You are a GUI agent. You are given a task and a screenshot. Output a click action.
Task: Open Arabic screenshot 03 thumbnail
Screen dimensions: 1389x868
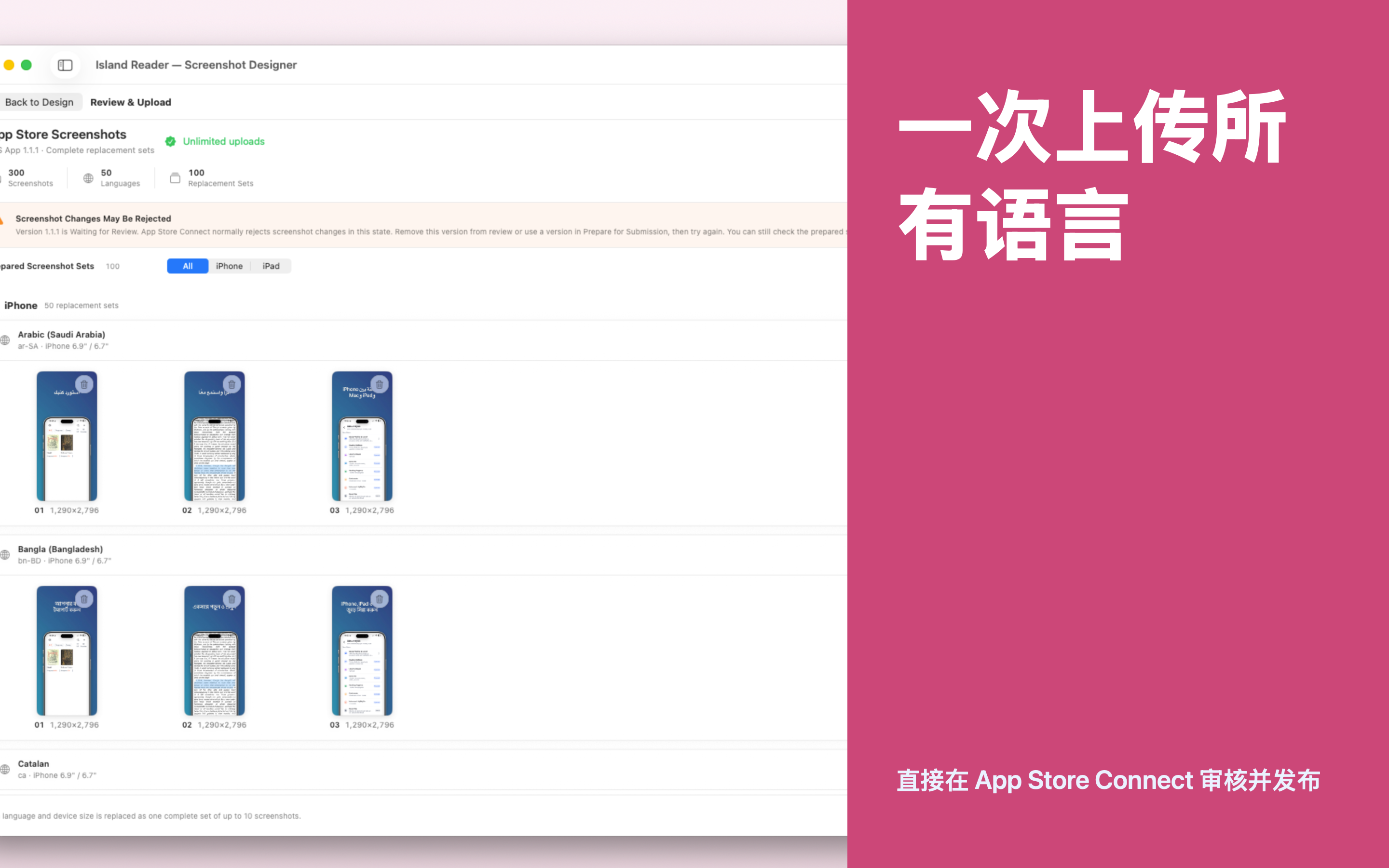tap(362, 436)
